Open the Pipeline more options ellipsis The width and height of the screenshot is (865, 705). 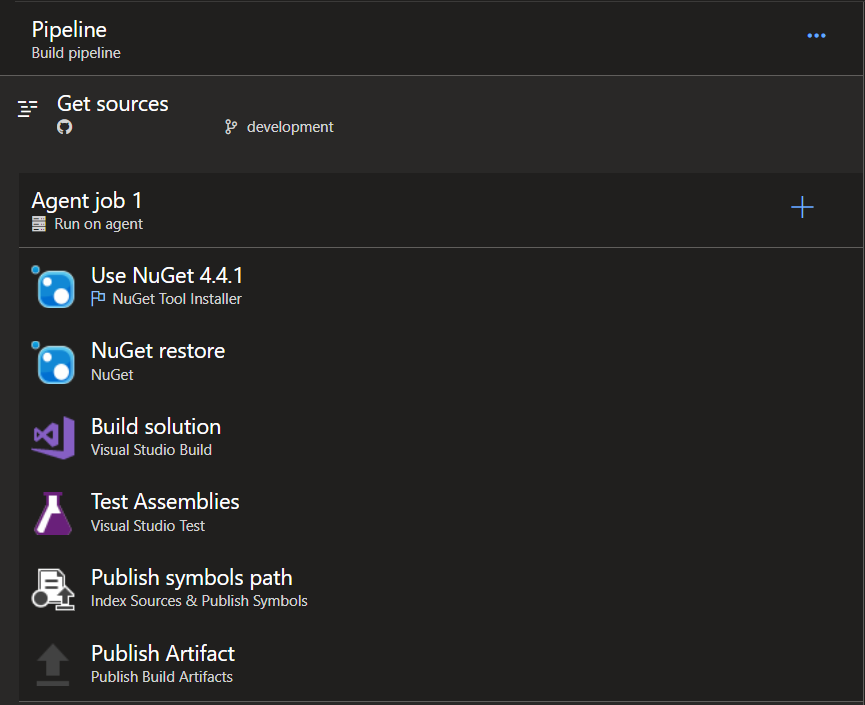[816, 36]
